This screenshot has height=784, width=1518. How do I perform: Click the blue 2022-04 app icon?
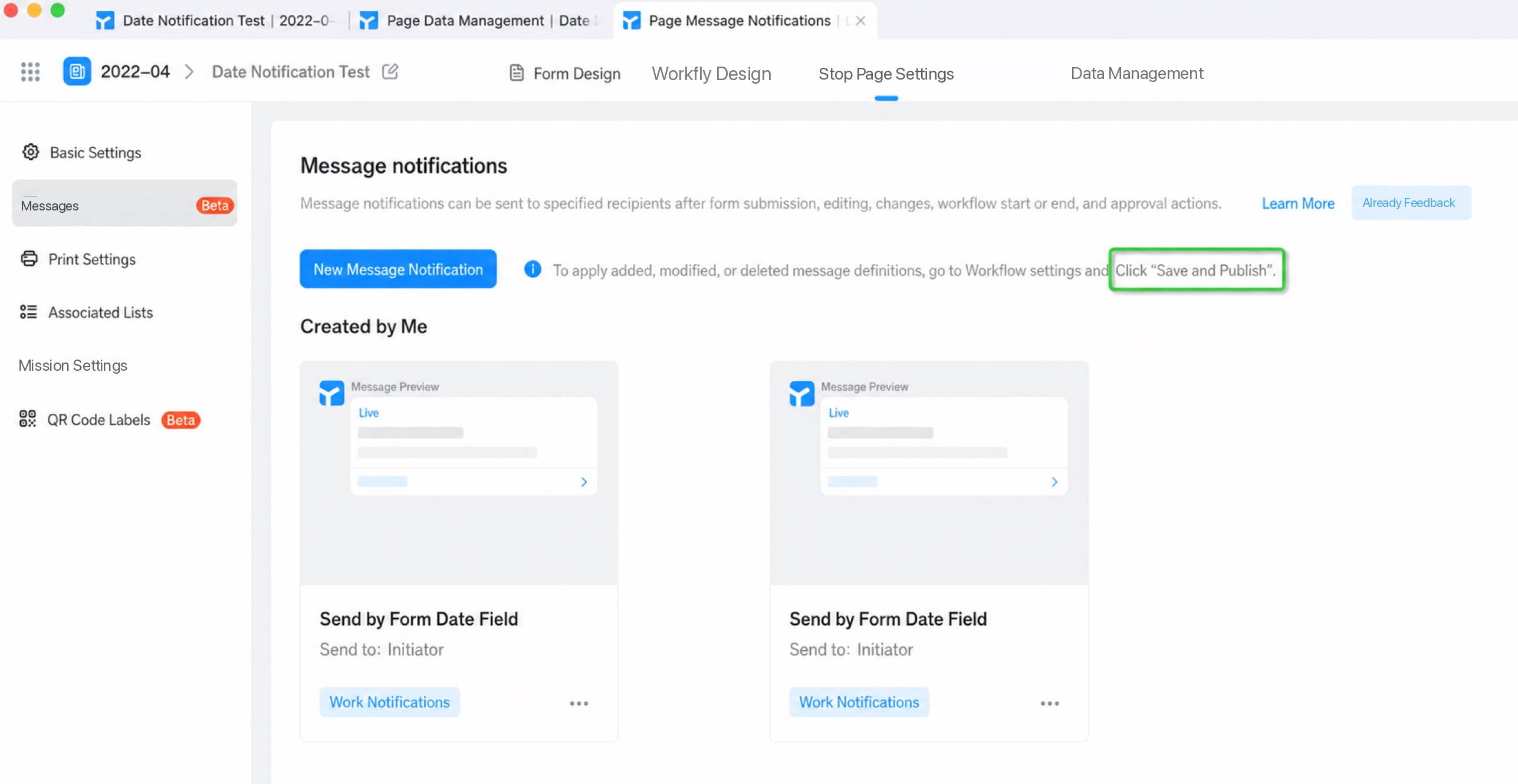[77, 71]
